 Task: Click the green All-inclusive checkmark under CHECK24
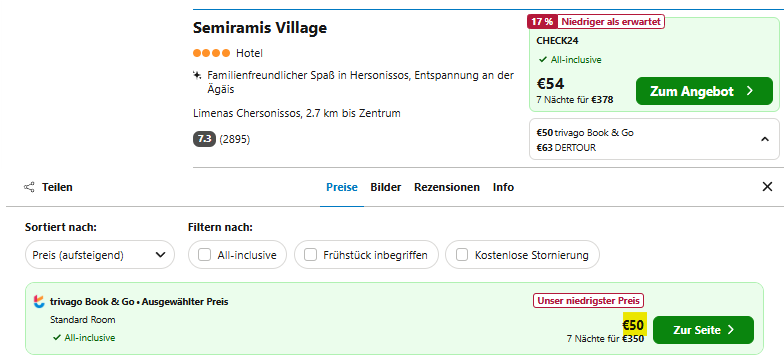click(x=542, y=60)
